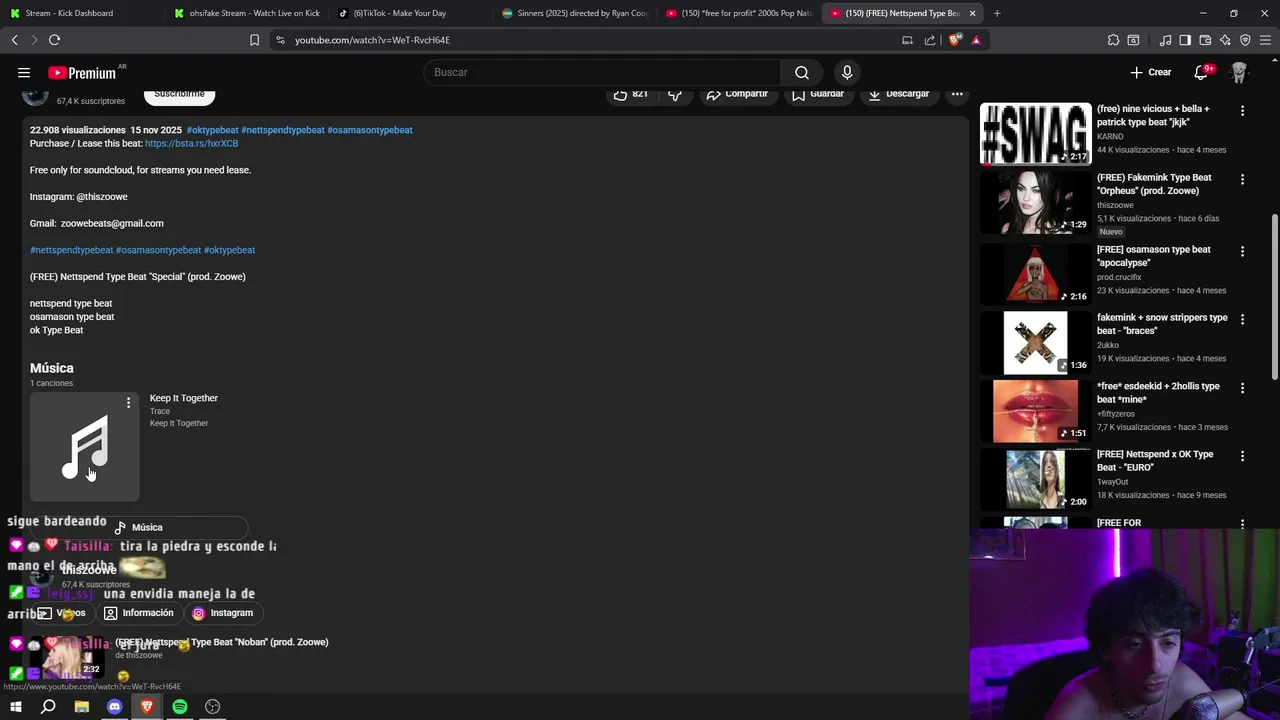Click the share page icon in the address bar
This screenshot has width=1280, height=720.
(x=930, y=40)
